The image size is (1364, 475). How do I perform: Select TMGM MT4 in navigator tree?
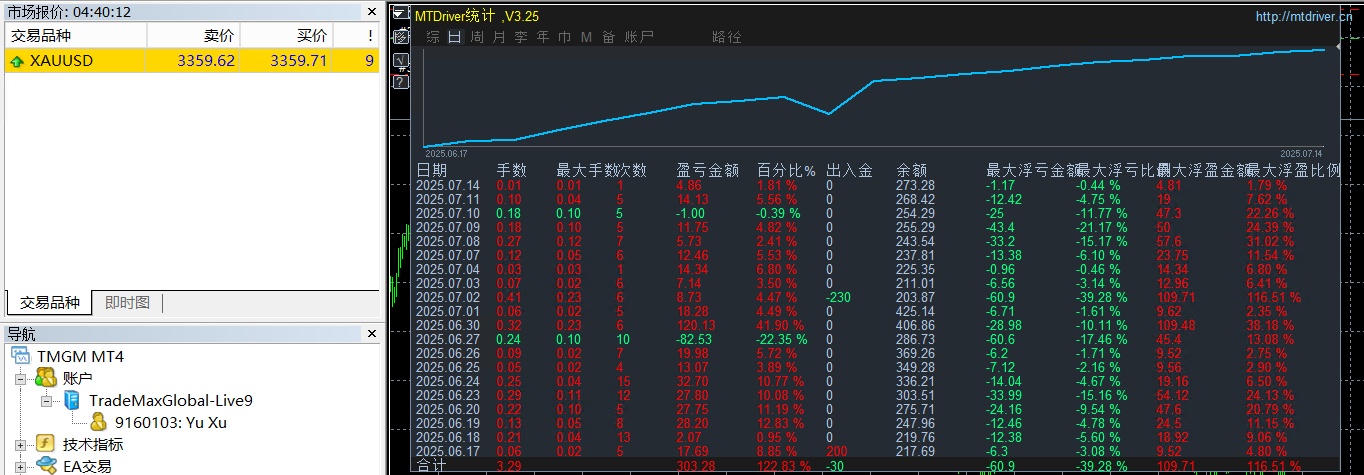coord(80,357)
